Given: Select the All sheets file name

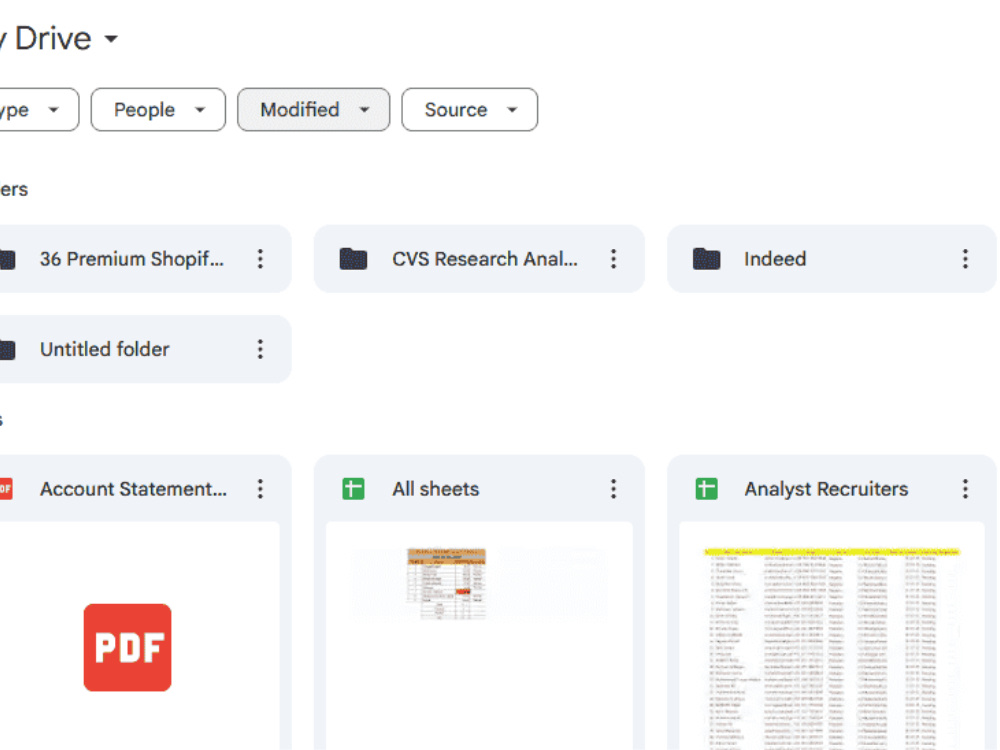Looking at the screenshot, I should pos(436,489).
